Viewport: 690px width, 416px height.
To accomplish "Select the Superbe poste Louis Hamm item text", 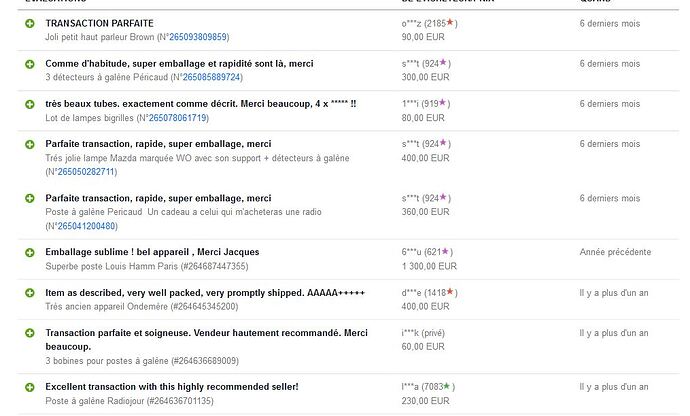I will (147, 266).
